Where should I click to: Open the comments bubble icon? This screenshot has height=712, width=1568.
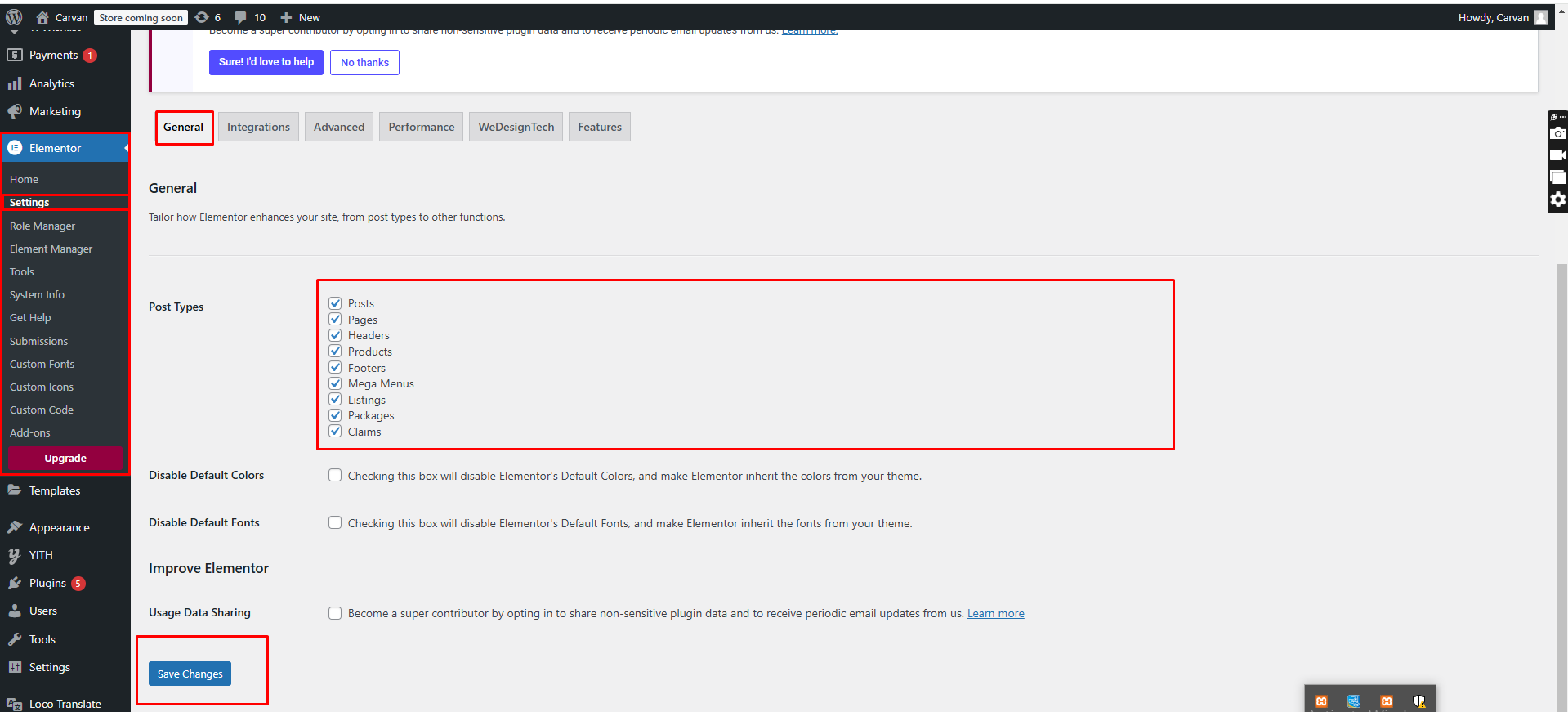241,17
